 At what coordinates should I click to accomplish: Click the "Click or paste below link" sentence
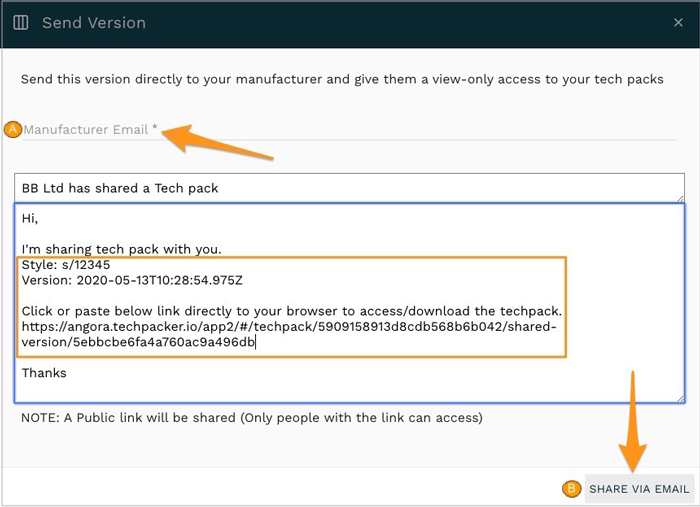click(292, 311)
